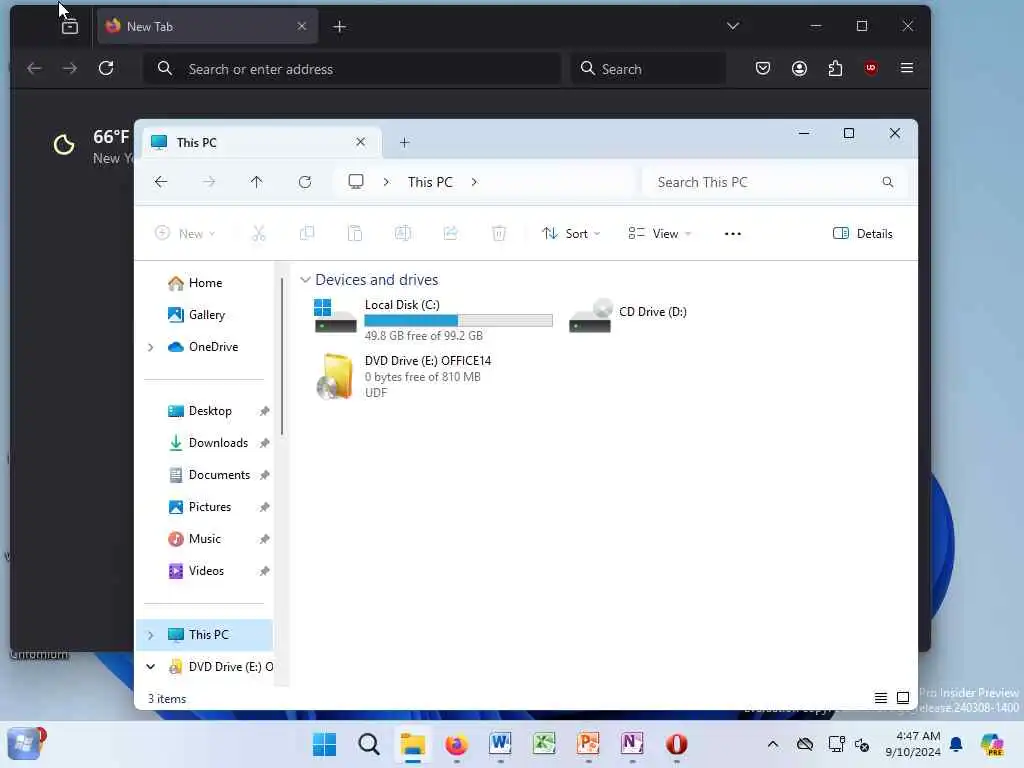
Task: Click the Windows Start button
Action: (325, 743)
